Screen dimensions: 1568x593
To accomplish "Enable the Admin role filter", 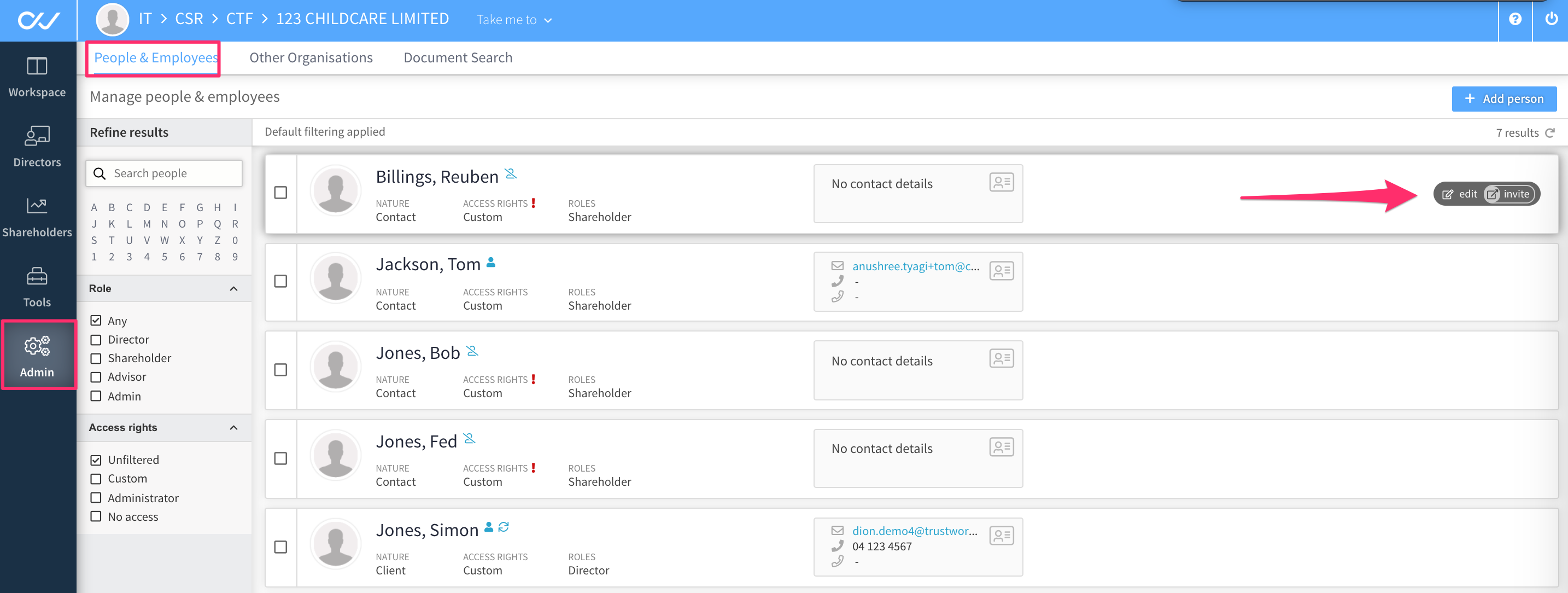I will [96, 397].
